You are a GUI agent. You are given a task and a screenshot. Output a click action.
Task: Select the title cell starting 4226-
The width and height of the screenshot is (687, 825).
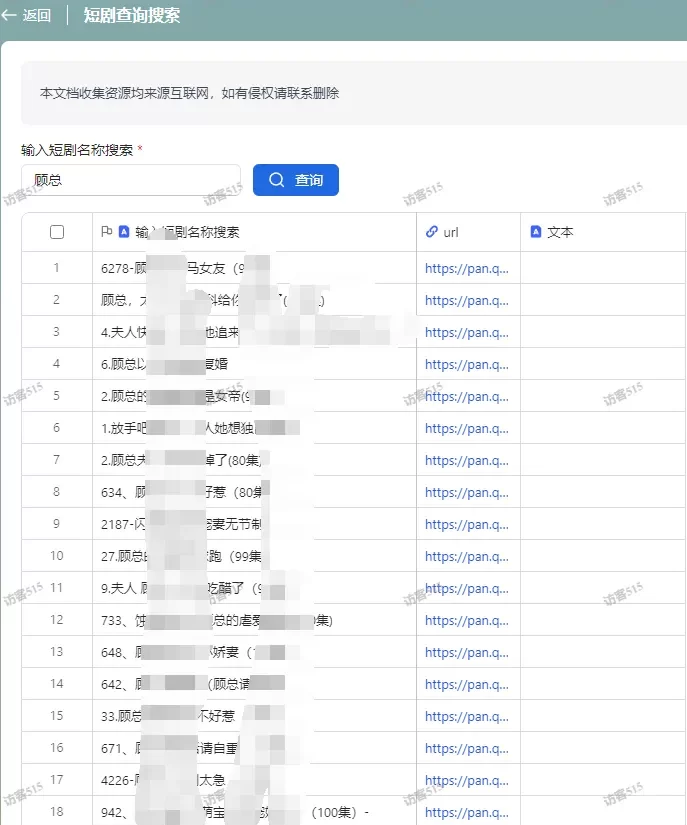[254, 780]
